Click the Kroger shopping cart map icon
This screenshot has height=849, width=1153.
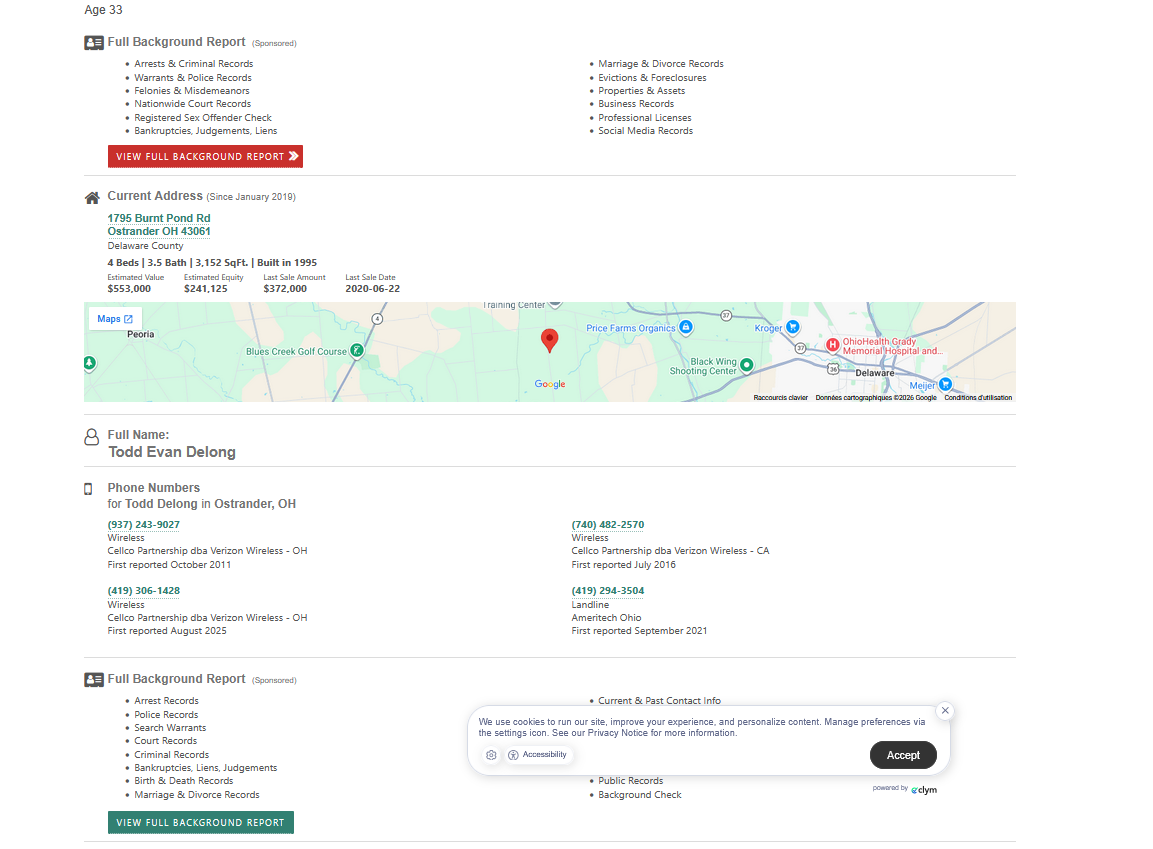pos(792,327)
